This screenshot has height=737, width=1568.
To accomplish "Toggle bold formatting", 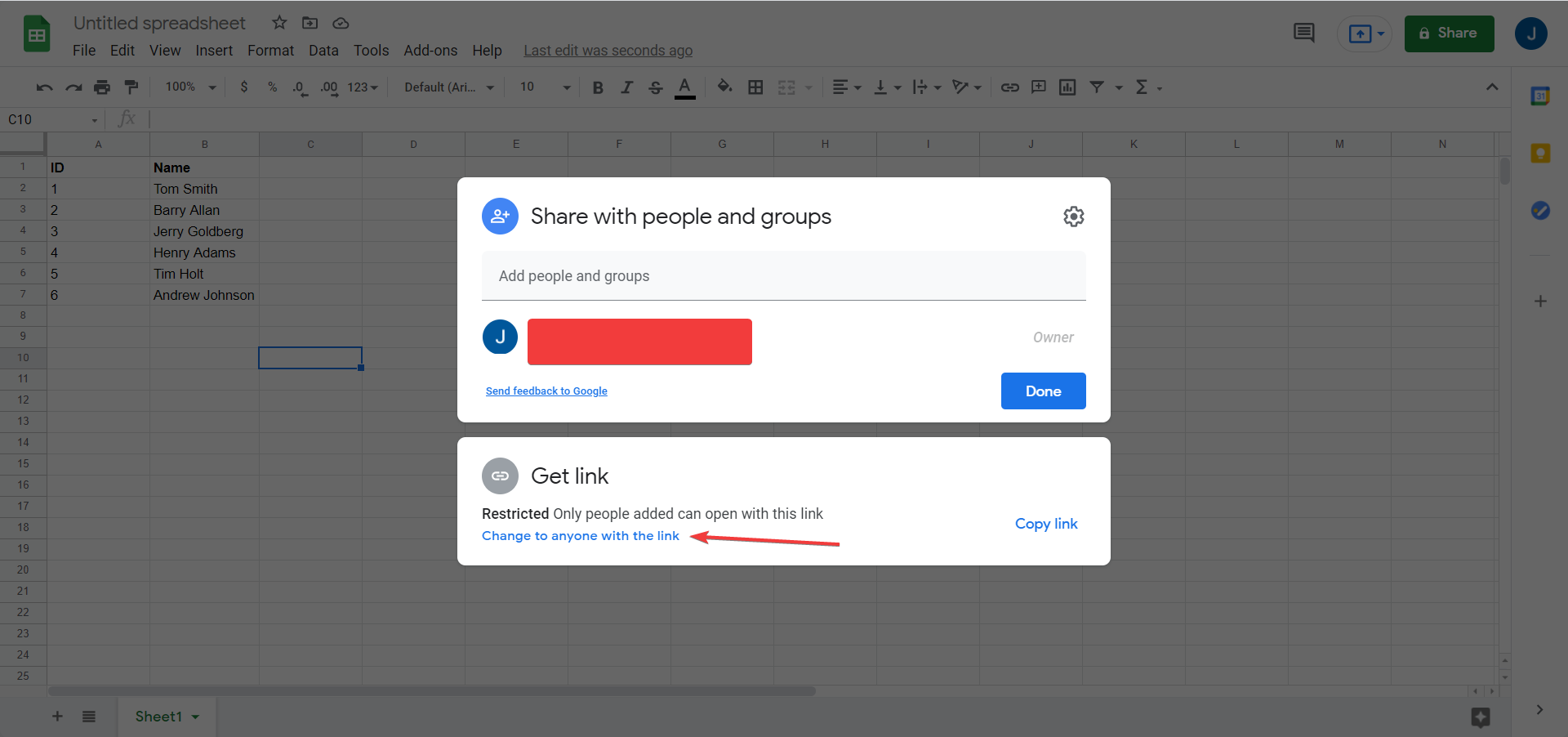I will coord(598,87).
